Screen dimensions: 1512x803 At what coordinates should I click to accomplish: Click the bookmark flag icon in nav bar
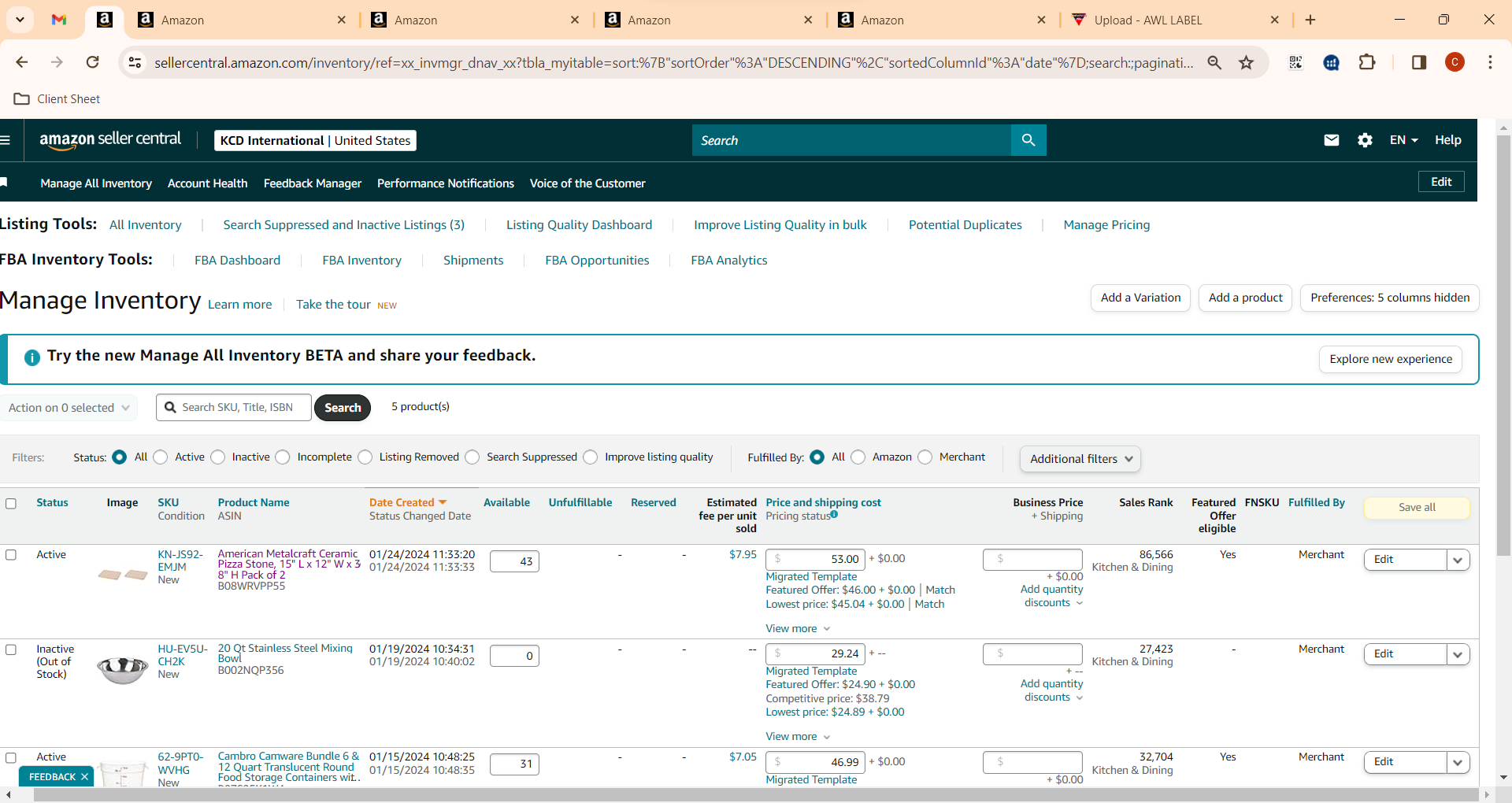(x=4, y=183)
